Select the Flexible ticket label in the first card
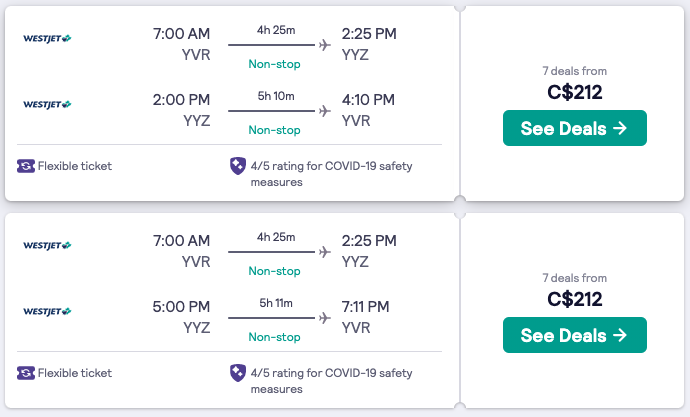Image resolution: width=690 pixels, height=417 pixels. 75,166
